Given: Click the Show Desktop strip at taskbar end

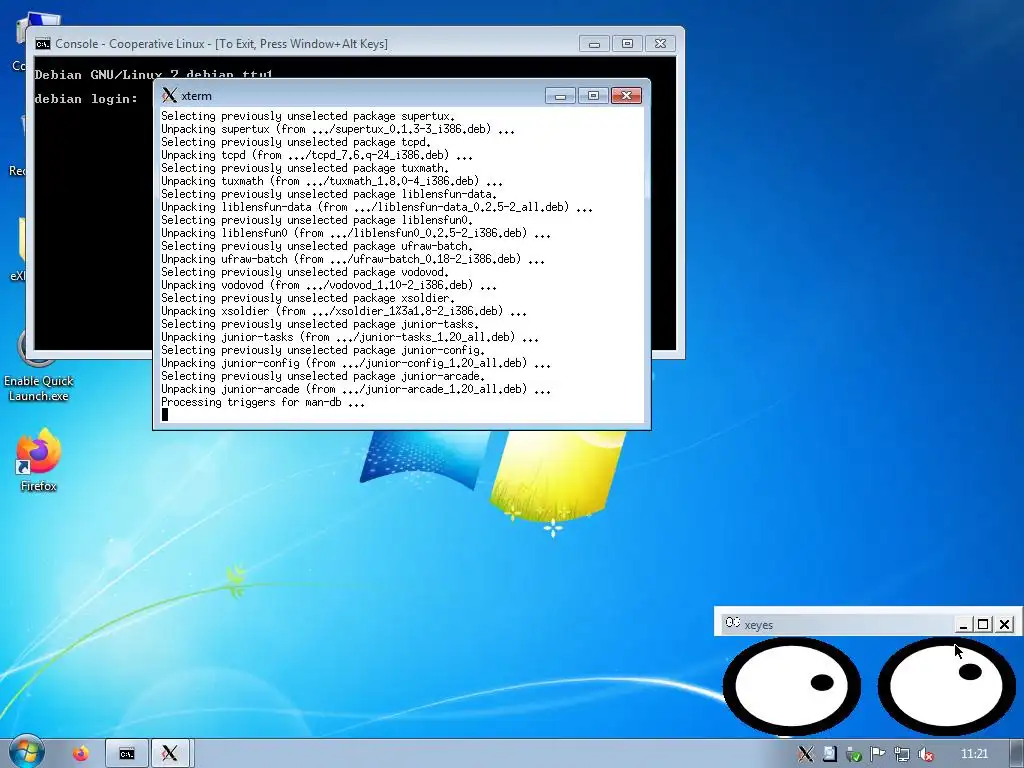Looking at the screenshot, I should click(1017, 754).
